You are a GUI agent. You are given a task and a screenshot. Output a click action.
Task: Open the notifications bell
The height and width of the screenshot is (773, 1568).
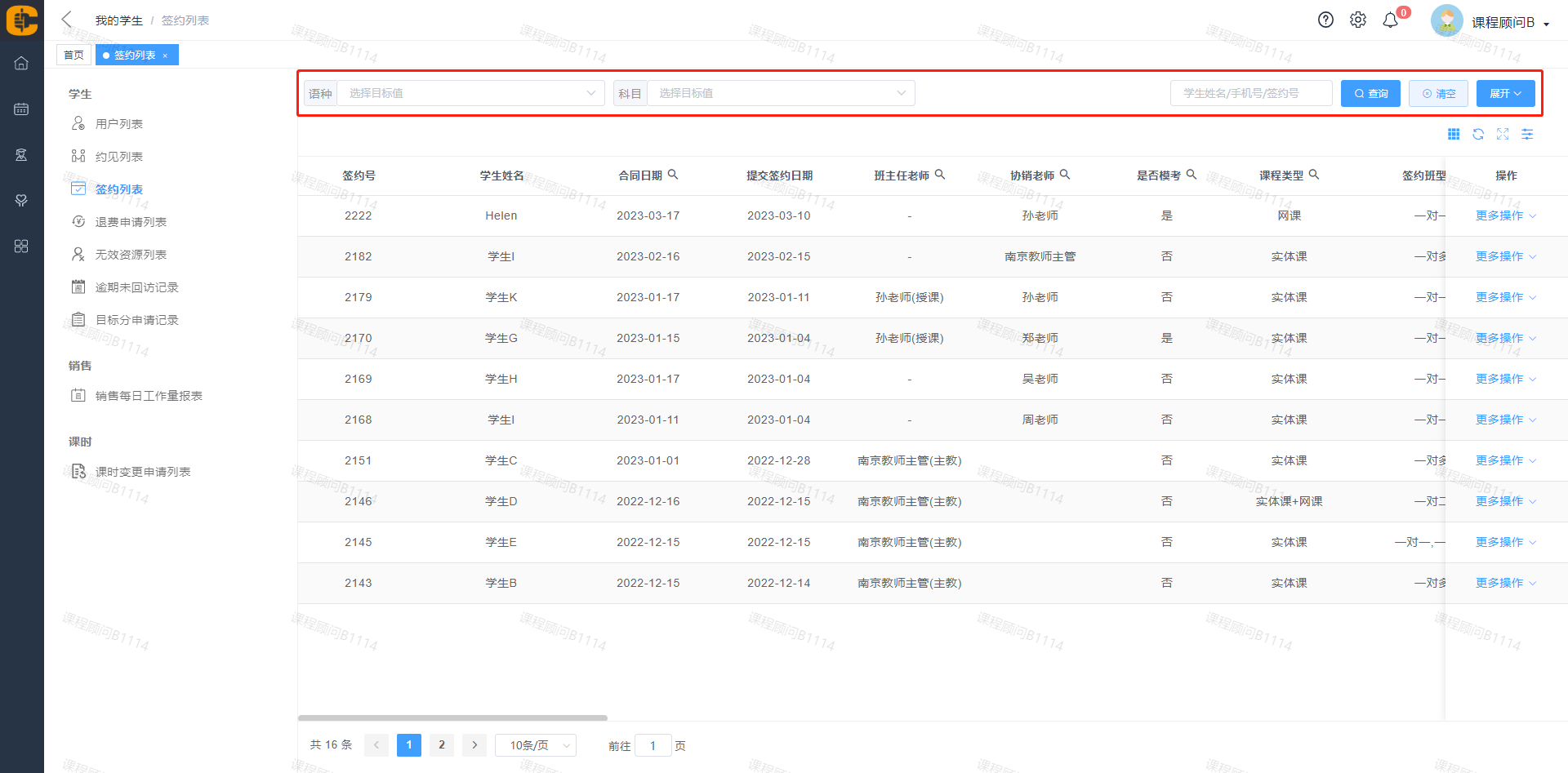tap(1390, 20)
